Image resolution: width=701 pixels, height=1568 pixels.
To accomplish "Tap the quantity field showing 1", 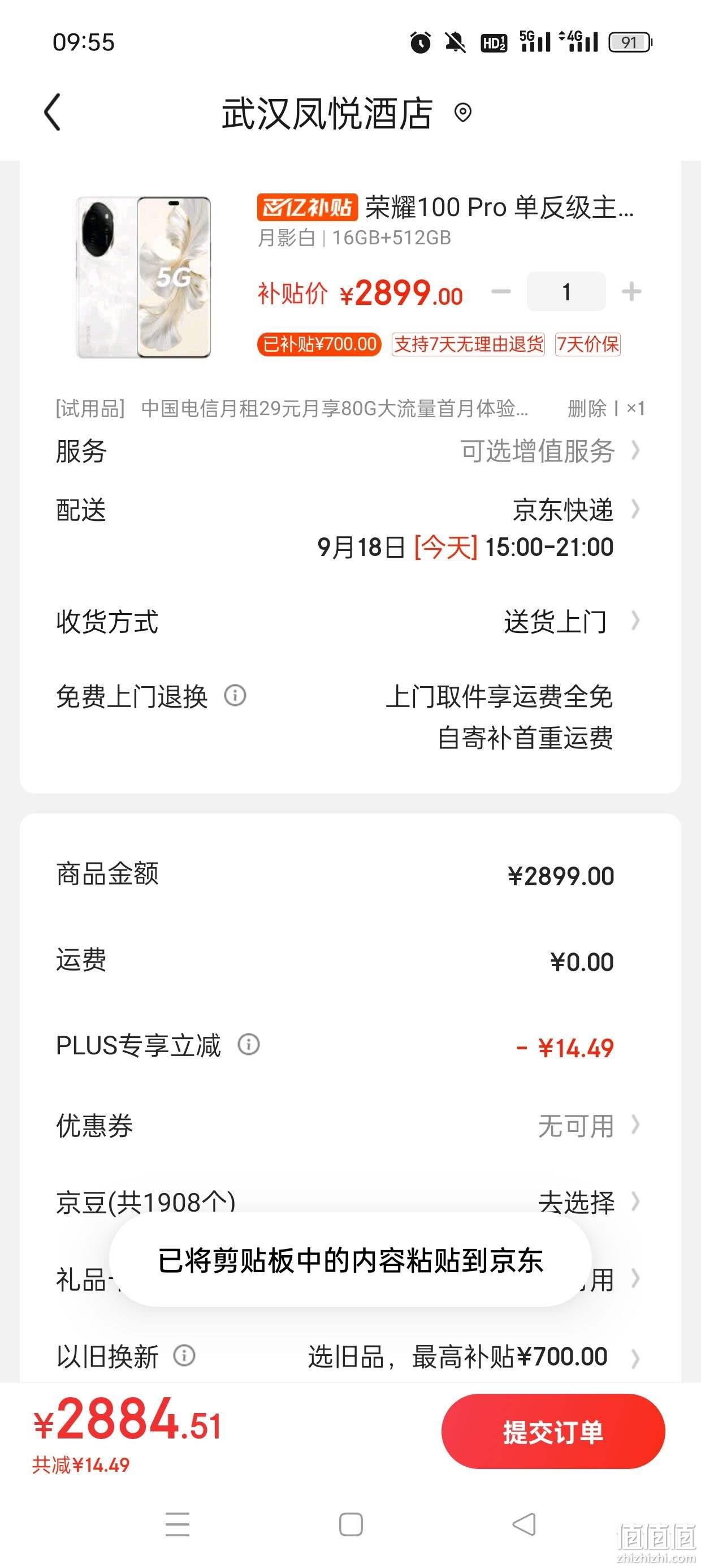I will (x=566, y=291).
